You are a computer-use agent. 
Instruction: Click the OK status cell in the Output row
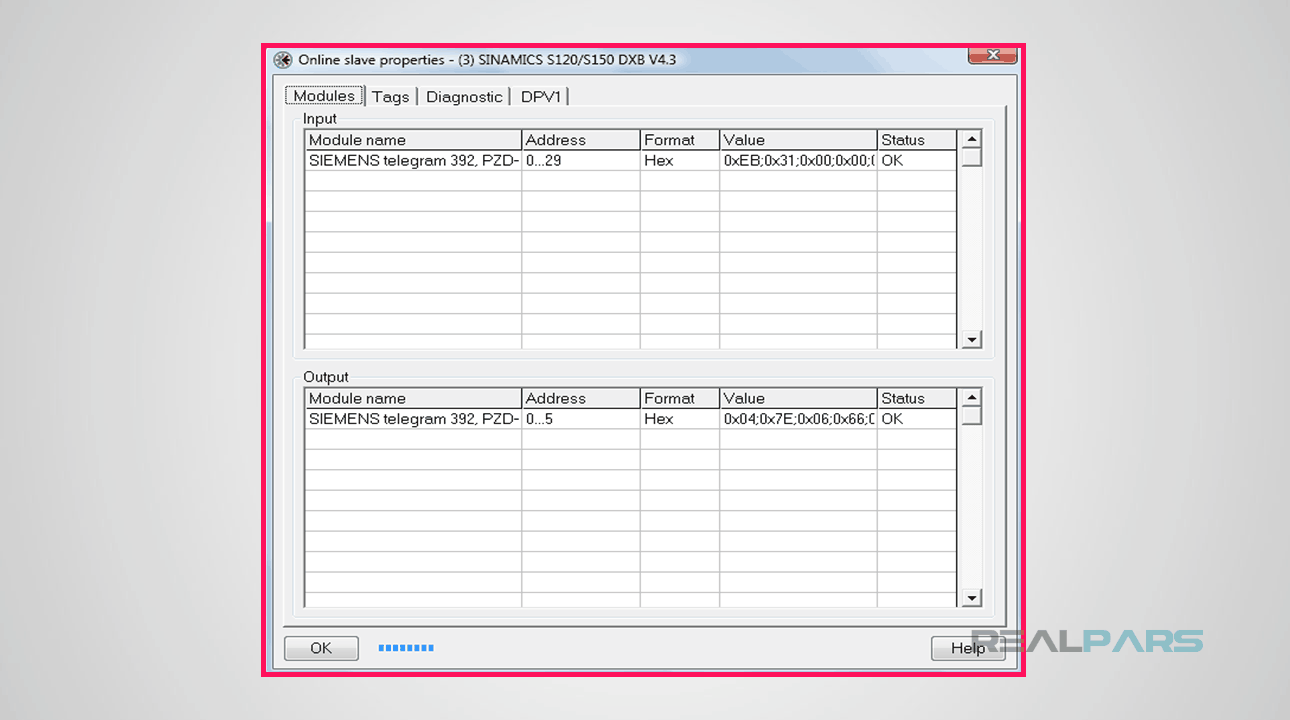(x=917, y=419)
